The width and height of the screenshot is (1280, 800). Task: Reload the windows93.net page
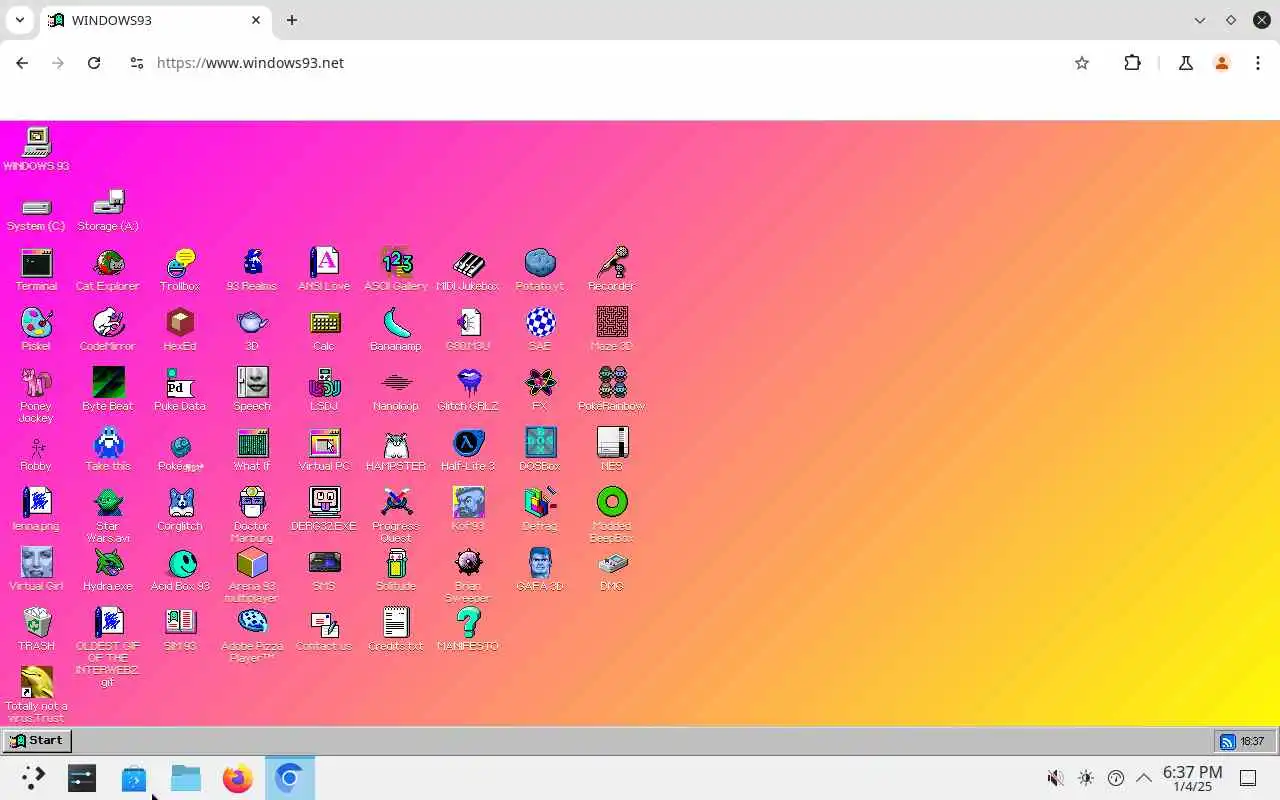coord(94,63)
